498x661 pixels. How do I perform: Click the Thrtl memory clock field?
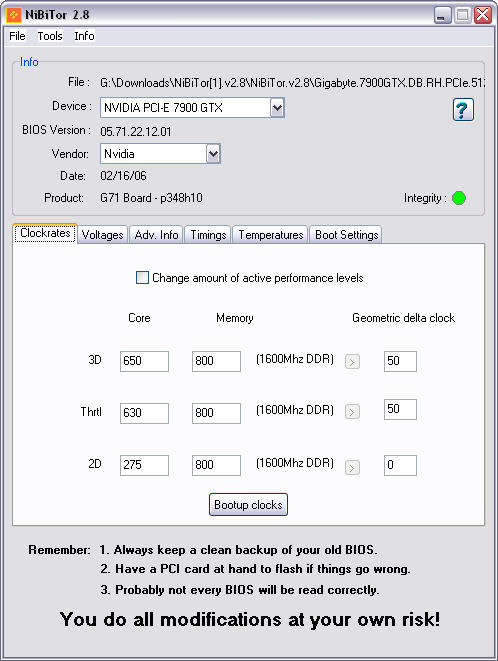[216, 413]
